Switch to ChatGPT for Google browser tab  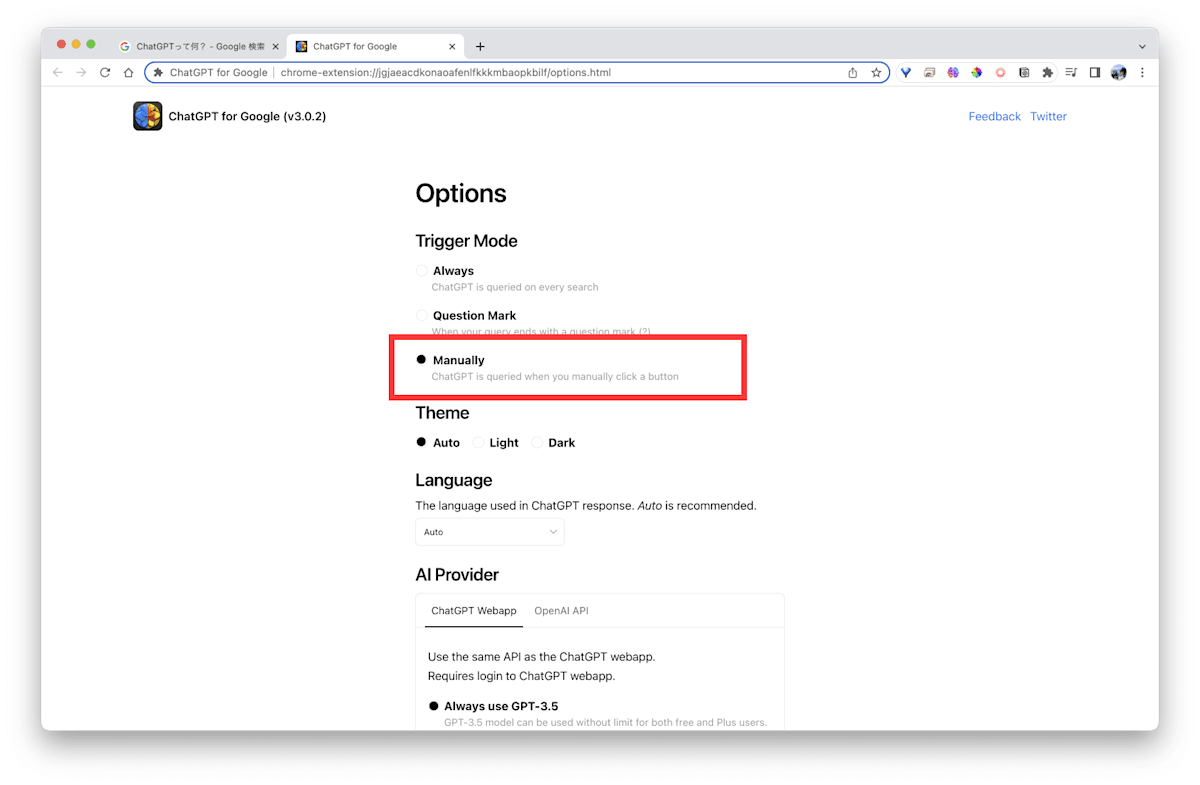tap(376, 46)
